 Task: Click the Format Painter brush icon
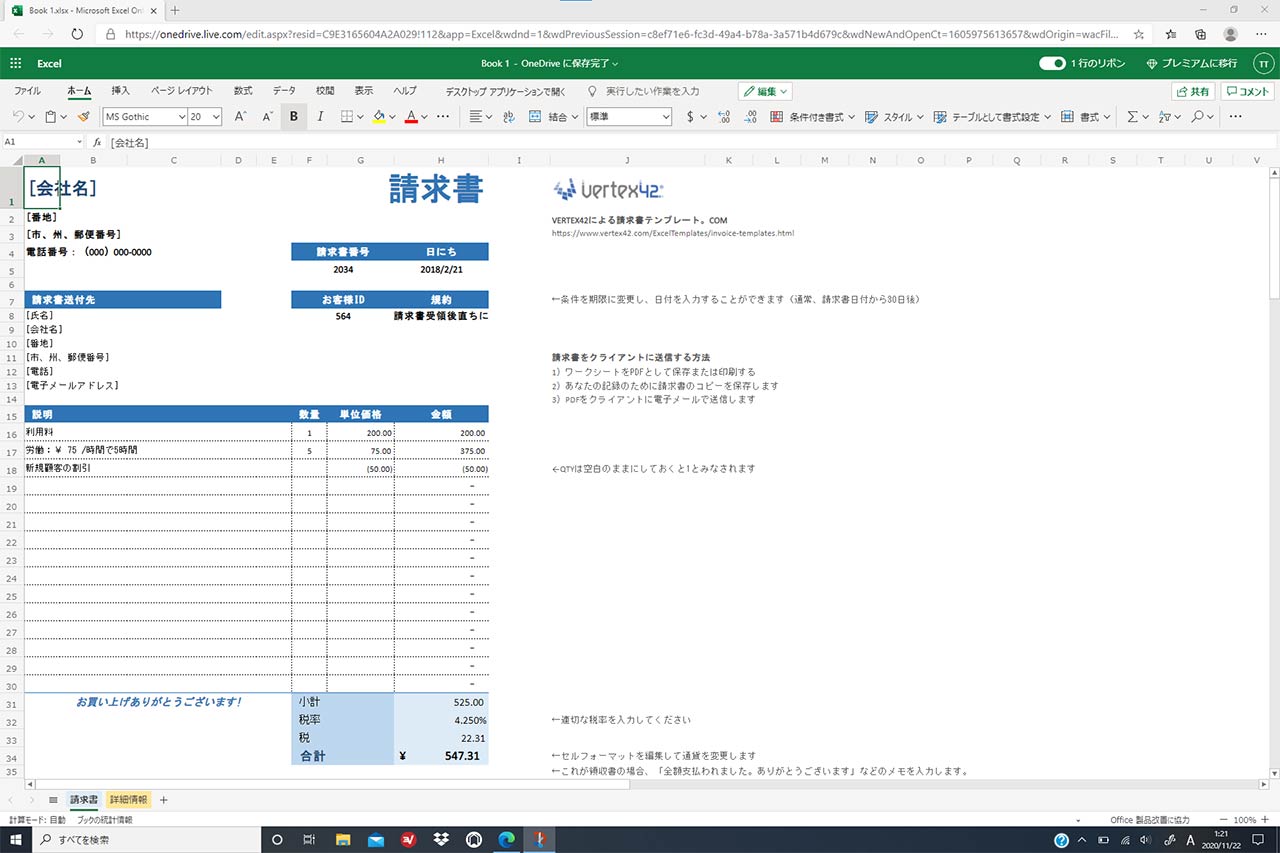coord(84,117)
